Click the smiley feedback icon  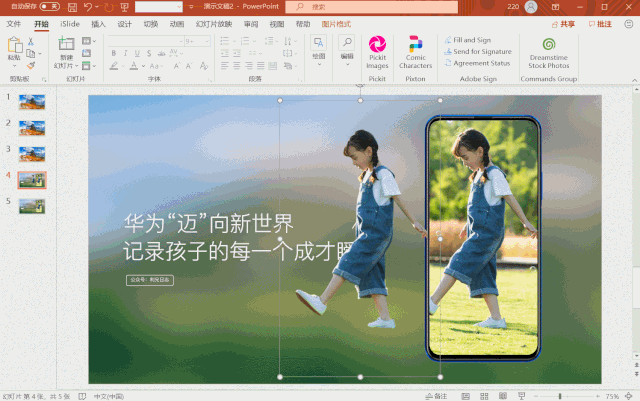point(629,24)
